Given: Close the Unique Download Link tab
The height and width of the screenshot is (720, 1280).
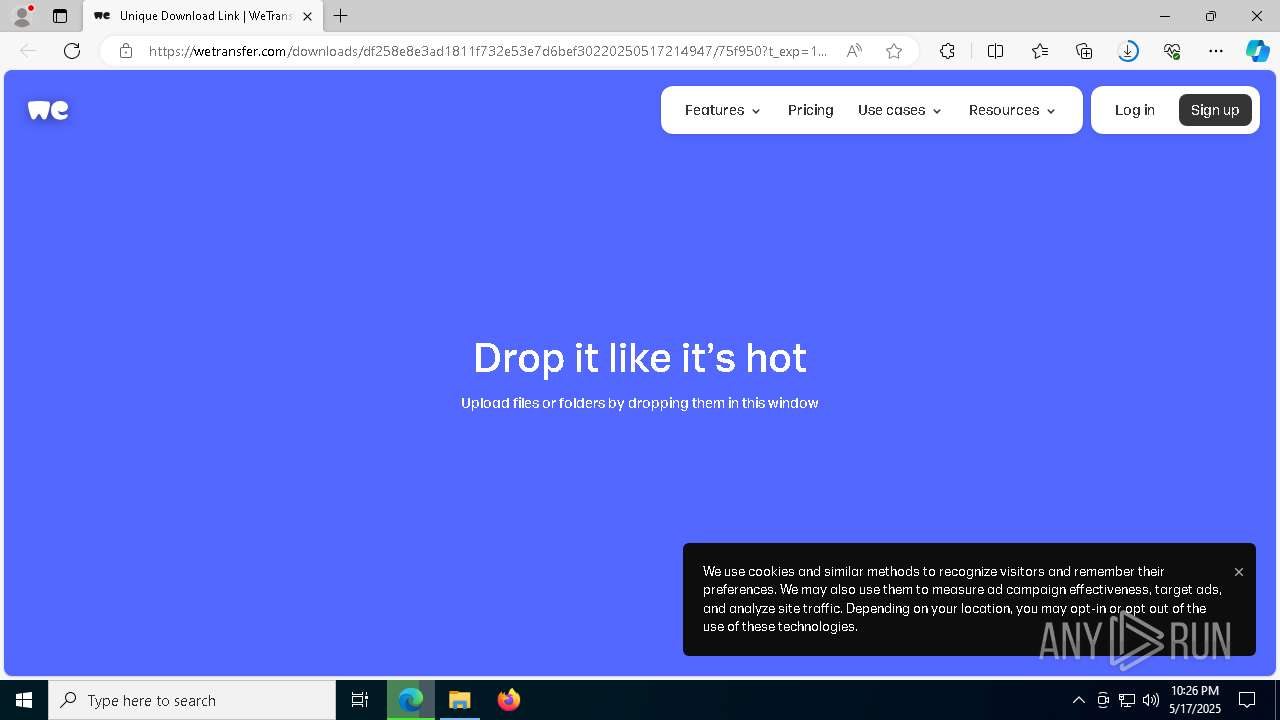Looking at the screenshot, I should (x=307, y=16).
